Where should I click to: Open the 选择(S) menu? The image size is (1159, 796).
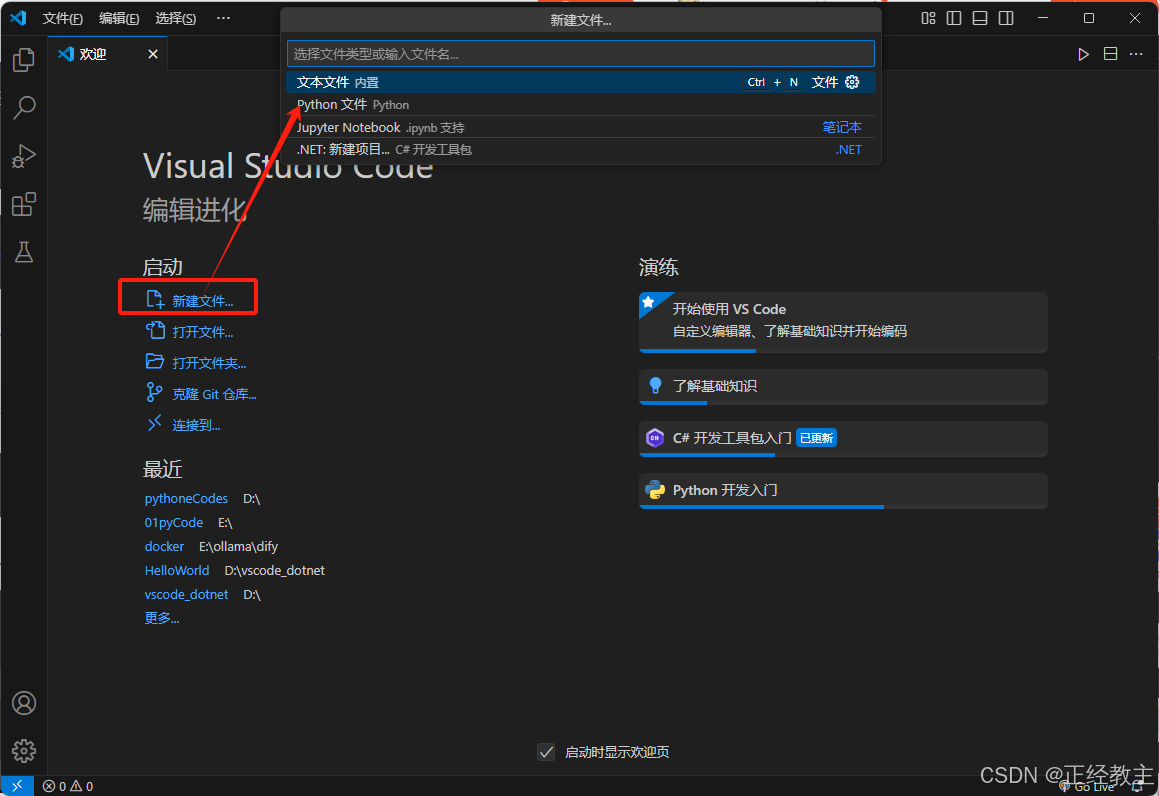pyautogui.click(x=176, y=18)
